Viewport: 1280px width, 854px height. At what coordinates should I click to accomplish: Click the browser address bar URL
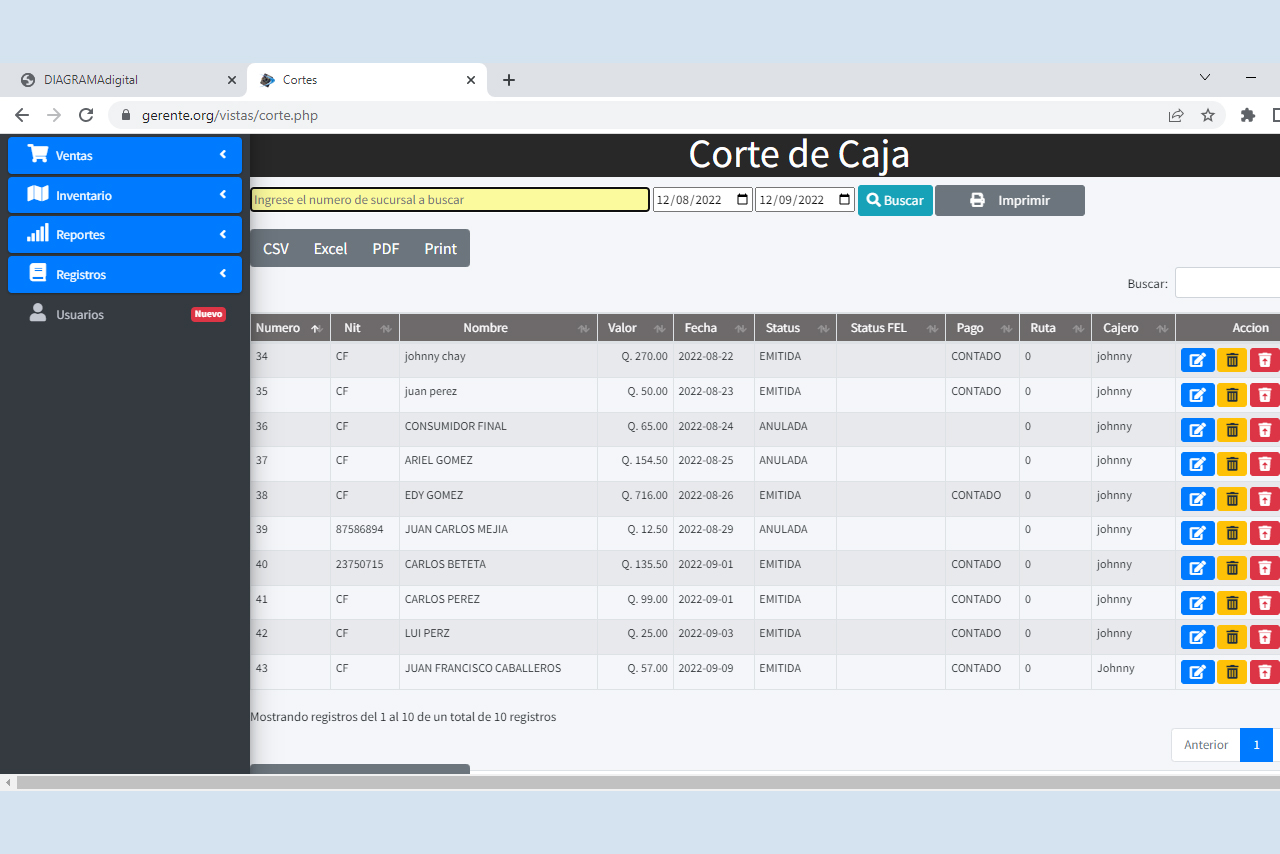tap(230, 115)
